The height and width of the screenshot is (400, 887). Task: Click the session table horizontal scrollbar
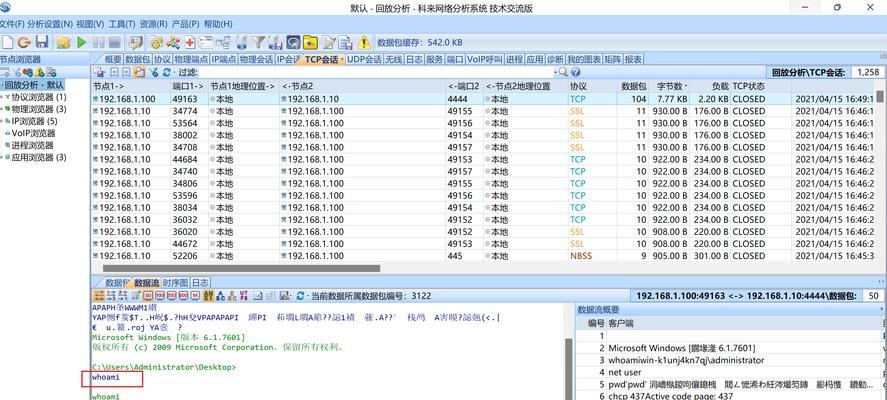[x=240, y=269]
